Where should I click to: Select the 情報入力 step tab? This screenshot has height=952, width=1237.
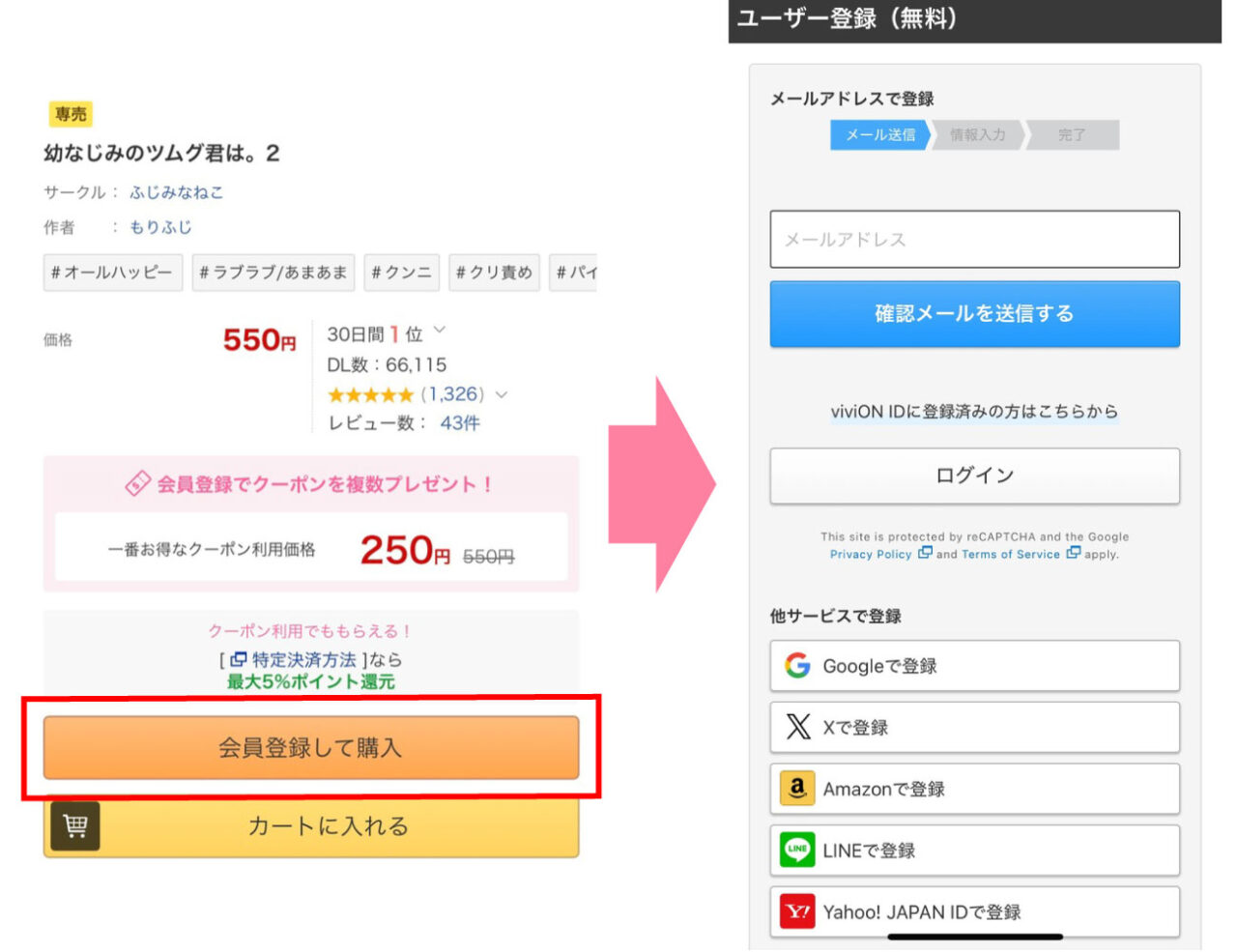(977, 135)
